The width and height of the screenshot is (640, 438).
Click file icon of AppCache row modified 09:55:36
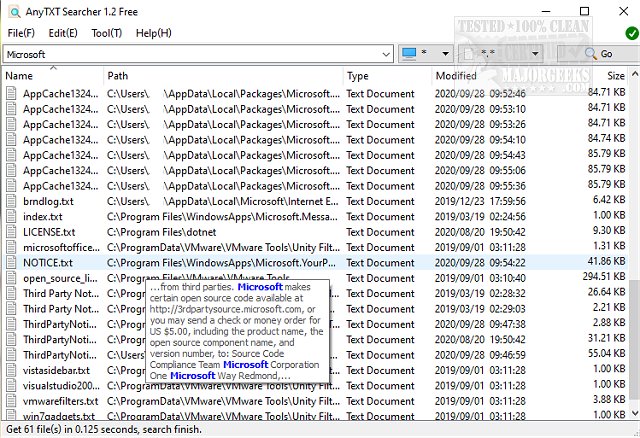click(11, 186)
